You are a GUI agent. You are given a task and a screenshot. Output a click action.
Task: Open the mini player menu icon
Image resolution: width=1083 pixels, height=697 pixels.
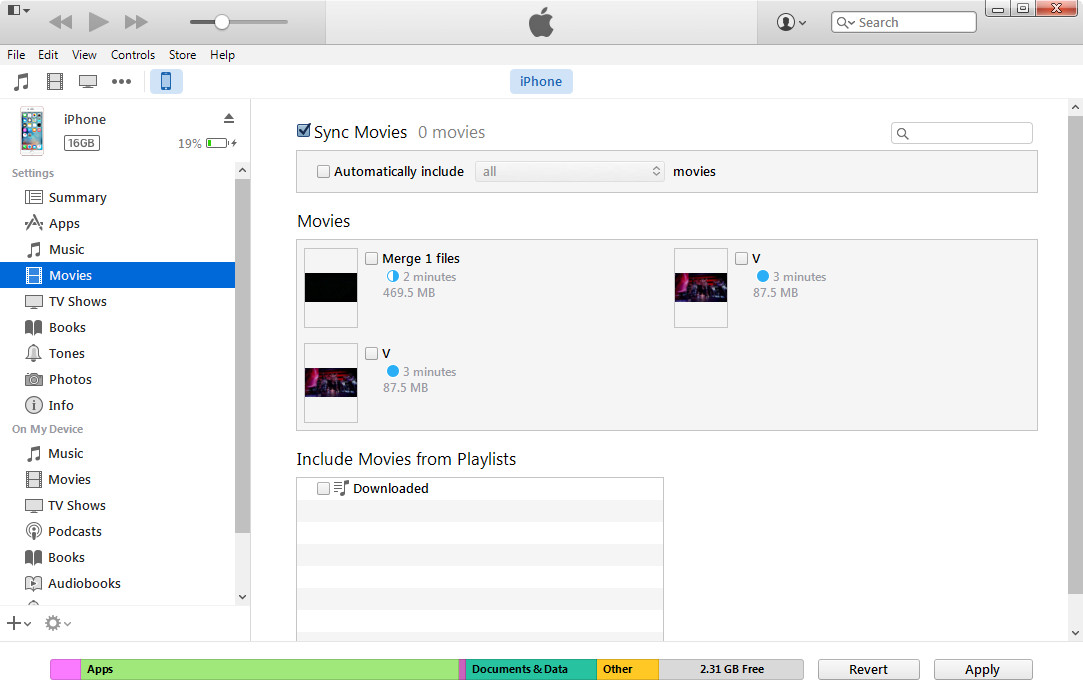pos(18,10)
